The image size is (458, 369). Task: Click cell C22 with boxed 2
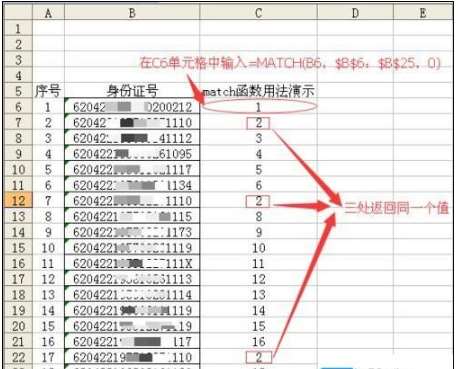point(258,357)
